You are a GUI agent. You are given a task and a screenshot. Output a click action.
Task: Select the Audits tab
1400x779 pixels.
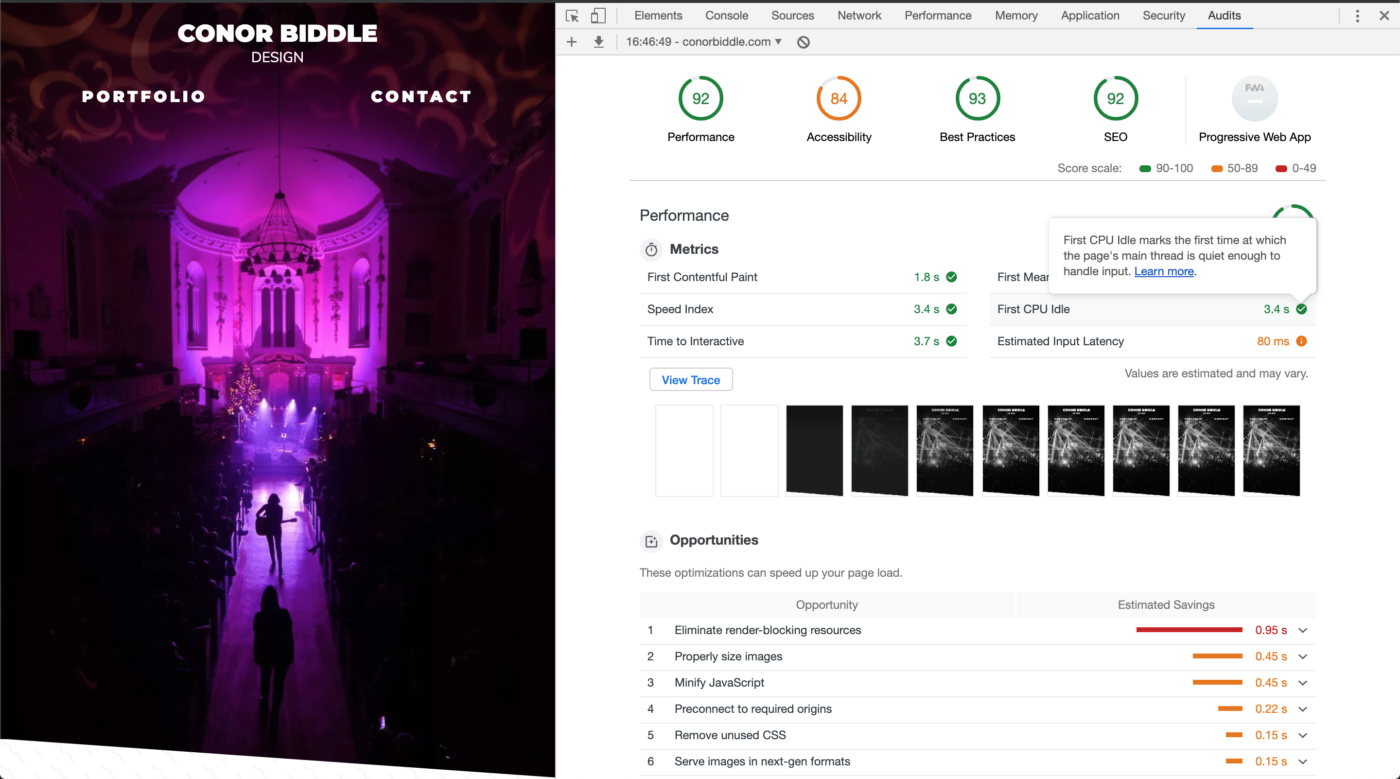pyautogui.click(x=1224, y=16)
